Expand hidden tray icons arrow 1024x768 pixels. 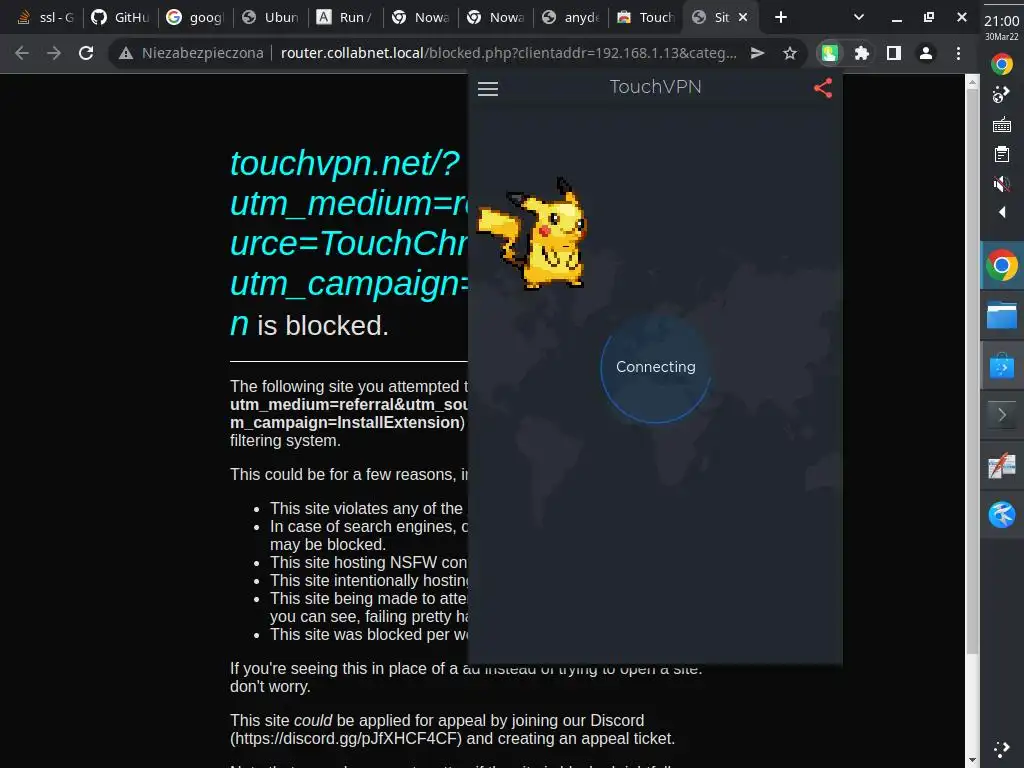(1002, 212)
